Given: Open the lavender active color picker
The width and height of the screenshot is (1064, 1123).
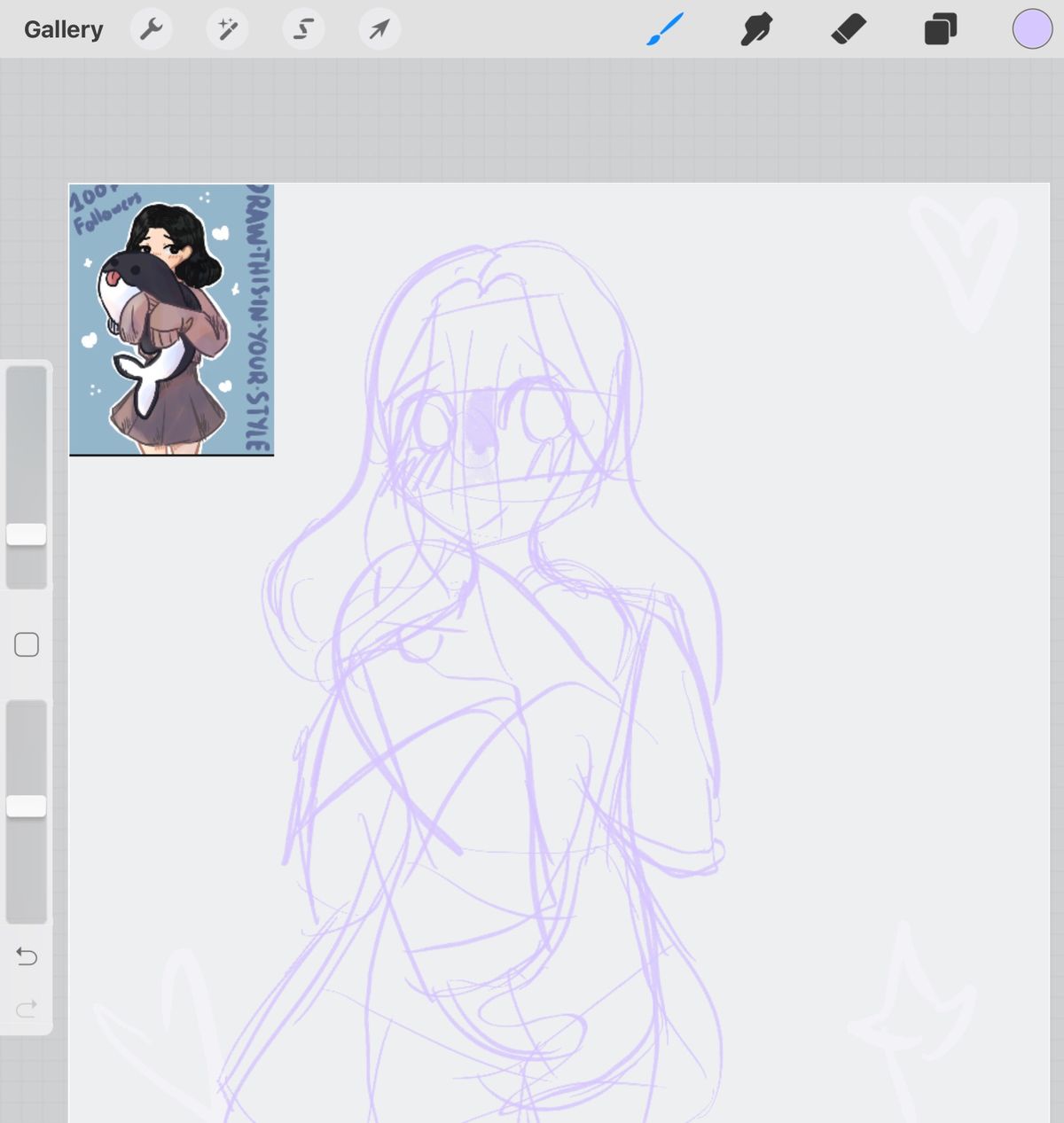Looking at the screenshot, I should [x=1032, y=29].
